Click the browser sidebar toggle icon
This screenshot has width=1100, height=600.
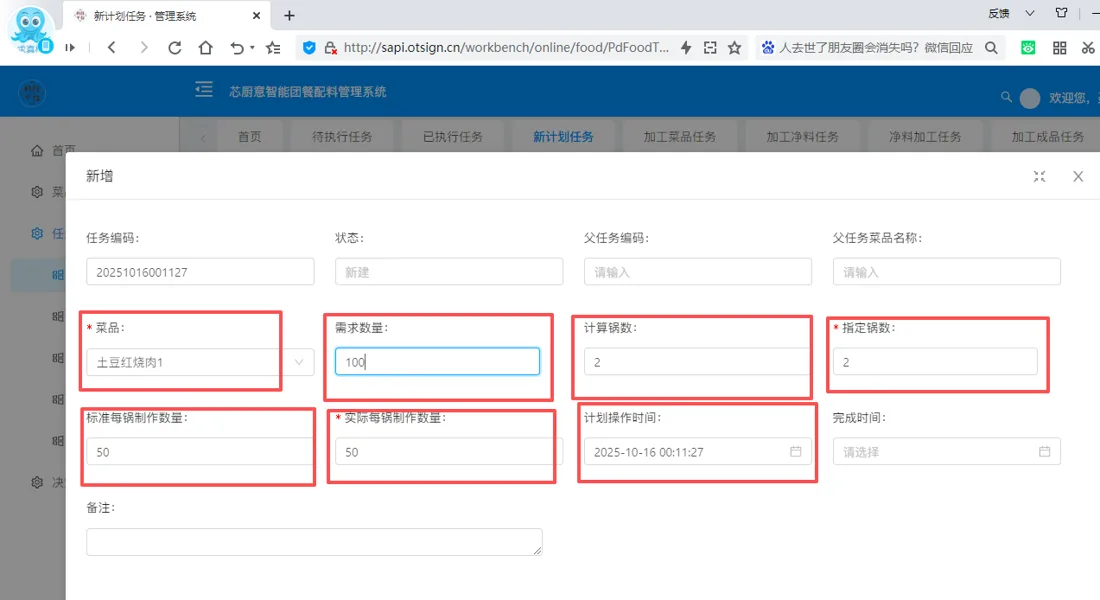70,48
